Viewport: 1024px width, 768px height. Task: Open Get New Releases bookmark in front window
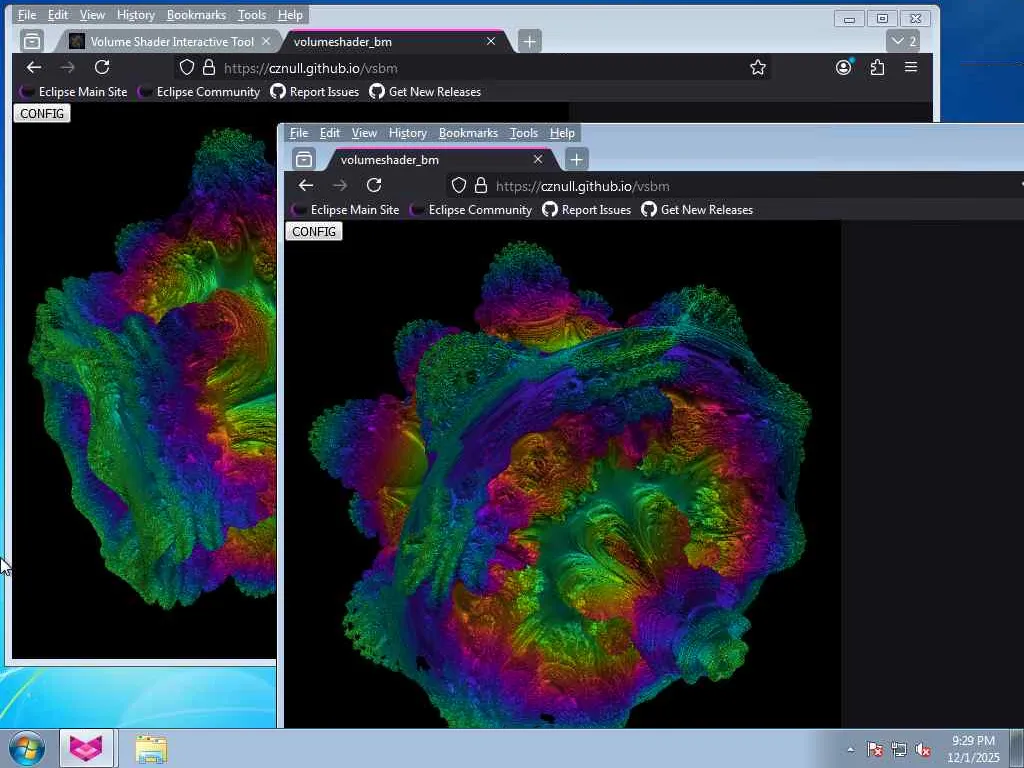pos(697,210)
